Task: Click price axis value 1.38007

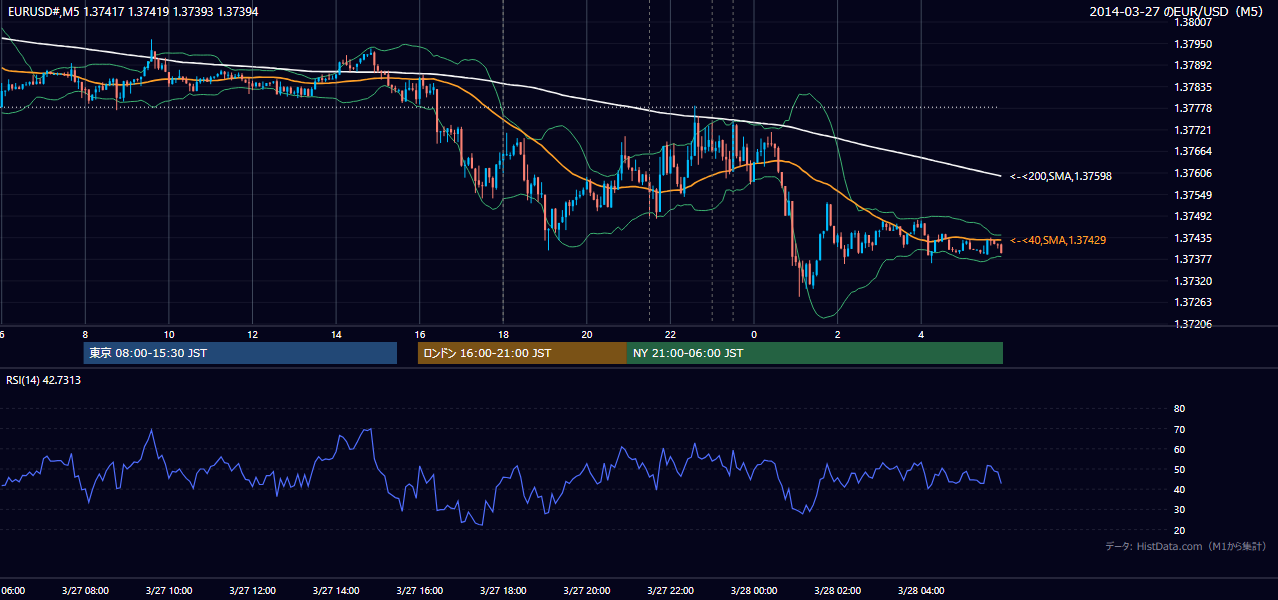Action: [1193, 23]
